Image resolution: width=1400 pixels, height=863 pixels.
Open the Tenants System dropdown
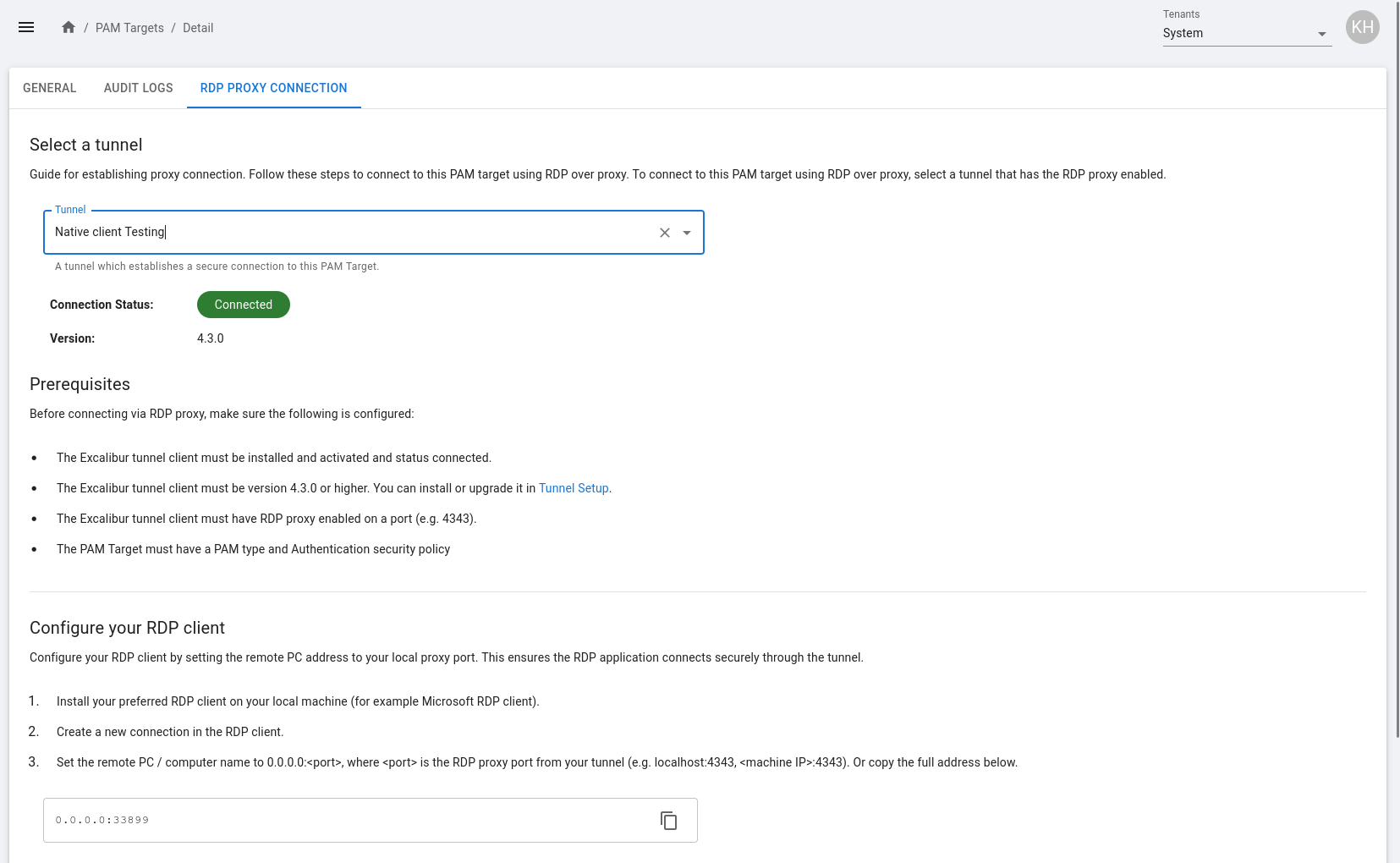pyautogui.click(x=1246, y=34)
